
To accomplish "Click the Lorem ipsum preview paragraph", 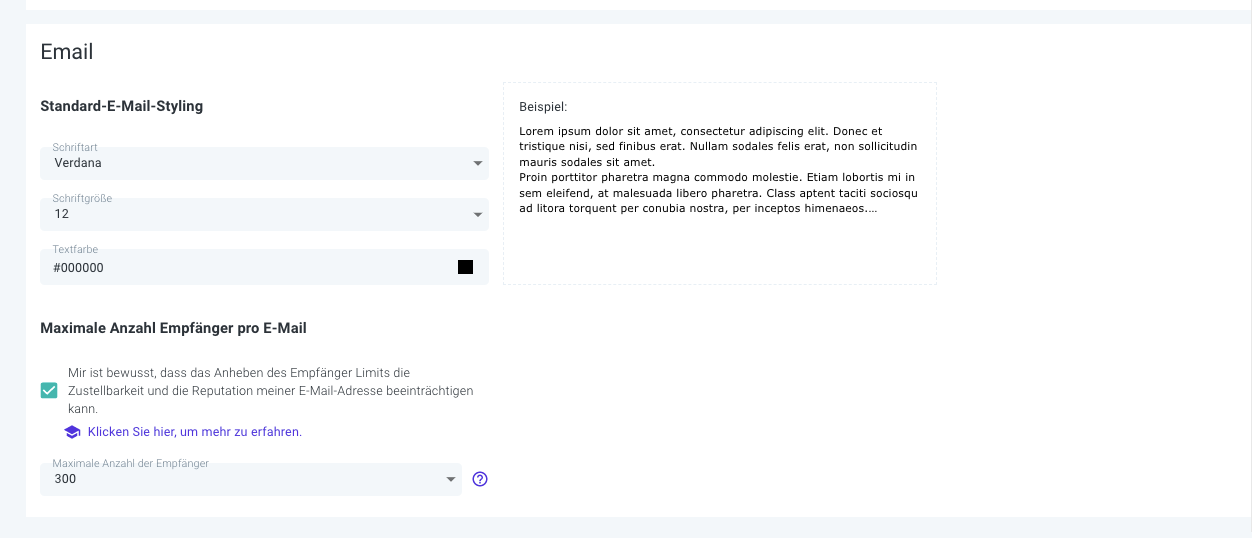I will click(719, 147).
